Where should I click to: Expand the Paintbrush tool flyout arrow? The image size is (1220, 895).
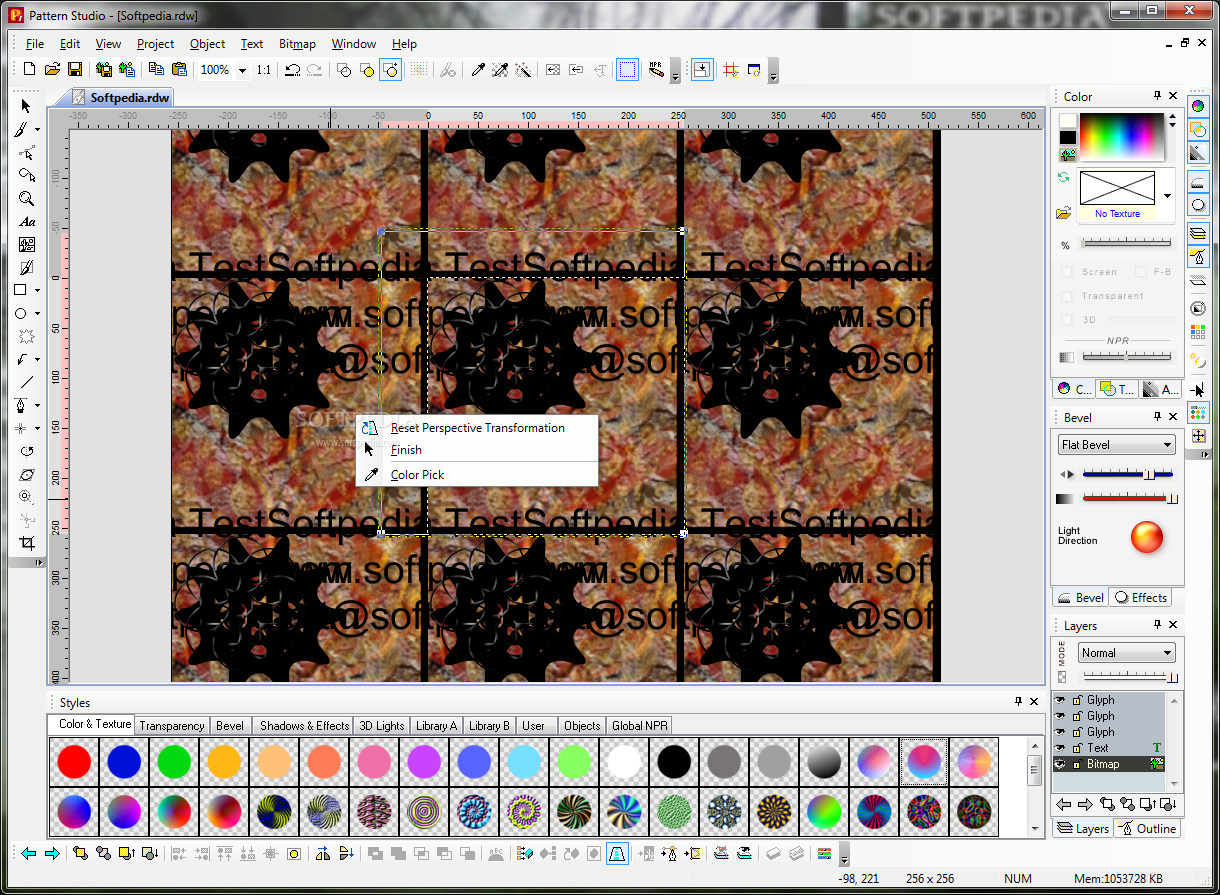[x=38, y=130]
